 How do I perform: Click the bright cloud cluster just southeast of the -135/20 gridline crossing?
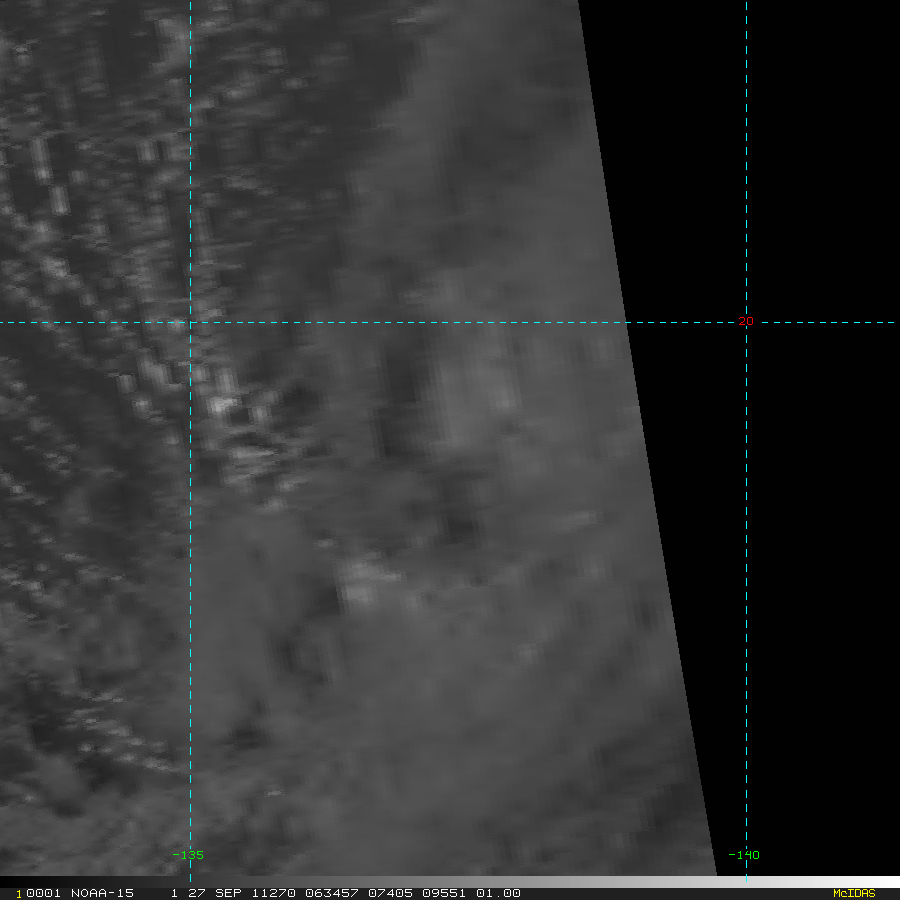(x=221, y=403)
